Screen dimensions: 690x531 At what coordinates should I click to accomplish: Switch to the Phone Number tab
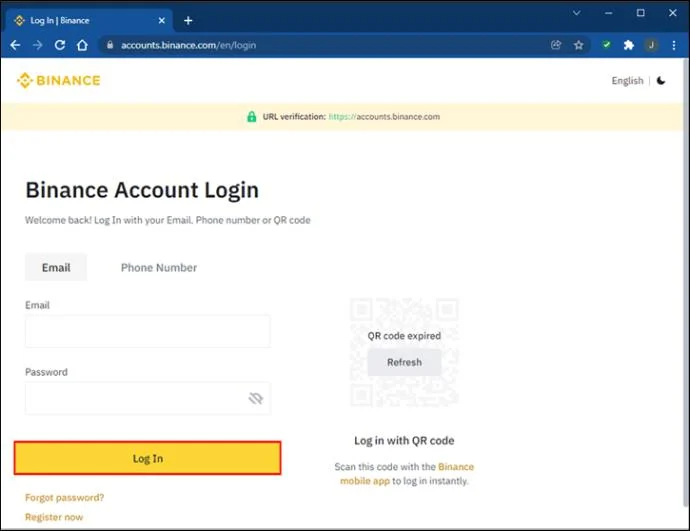[159, 267]
